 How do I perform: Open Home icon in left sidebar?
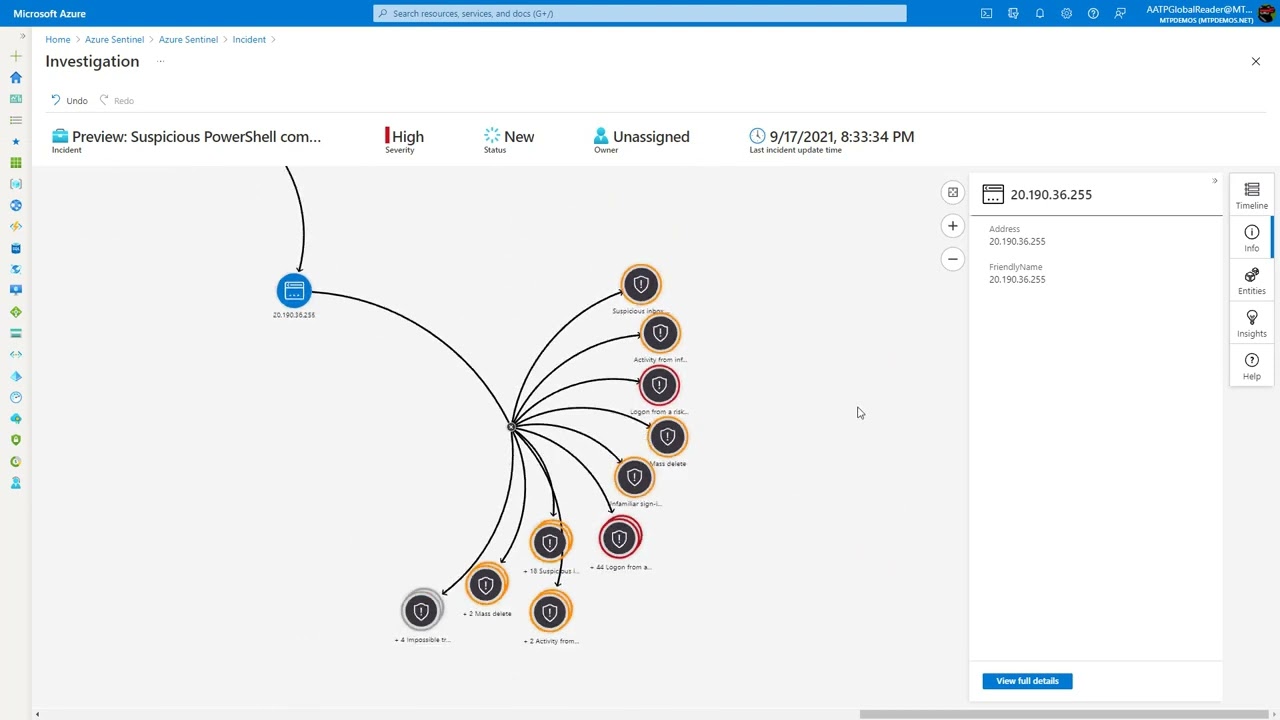[x=15, y=77]
